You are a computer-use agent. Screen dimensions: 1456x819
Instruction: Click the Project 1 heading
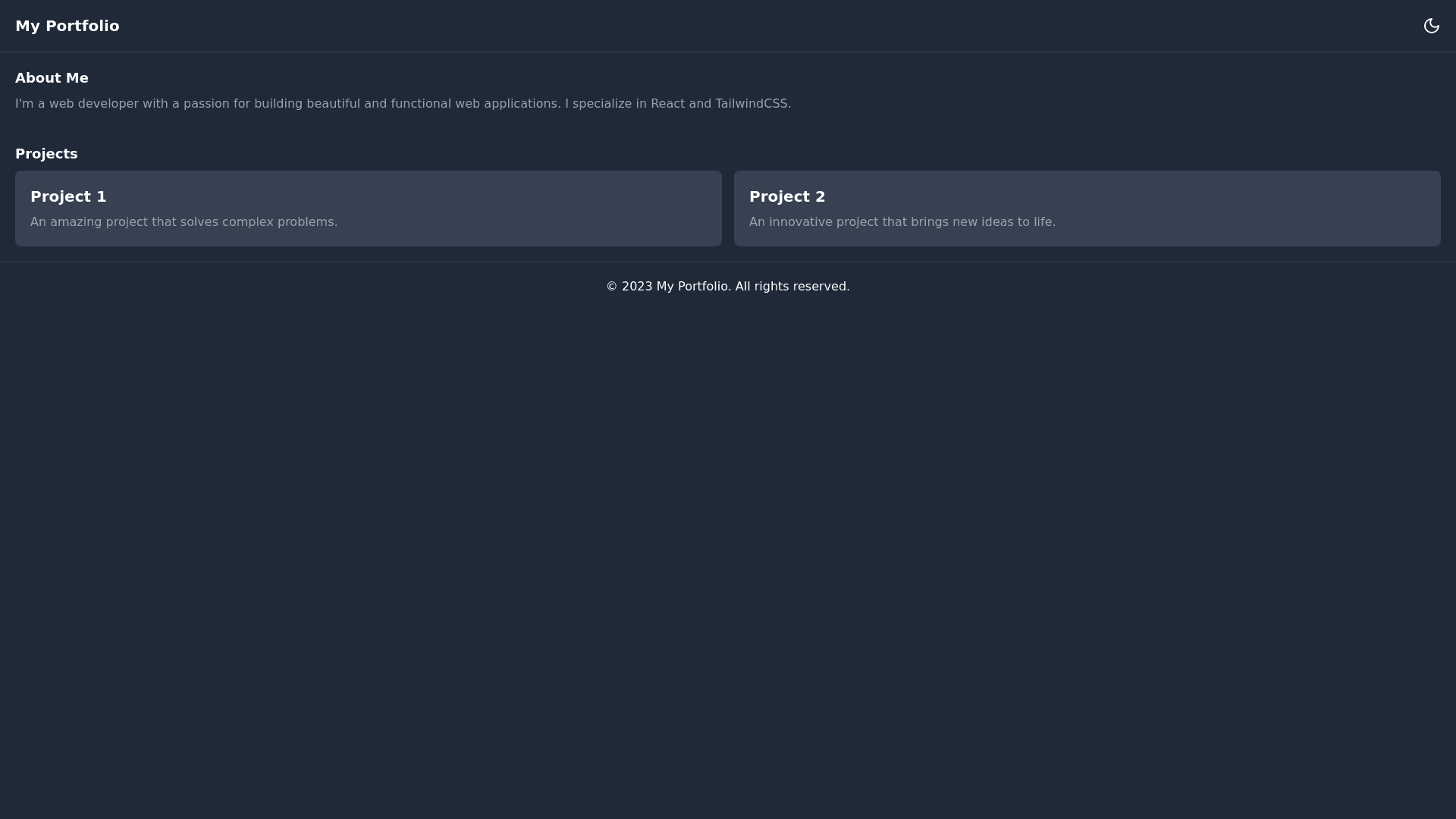(x=68, y=196)
